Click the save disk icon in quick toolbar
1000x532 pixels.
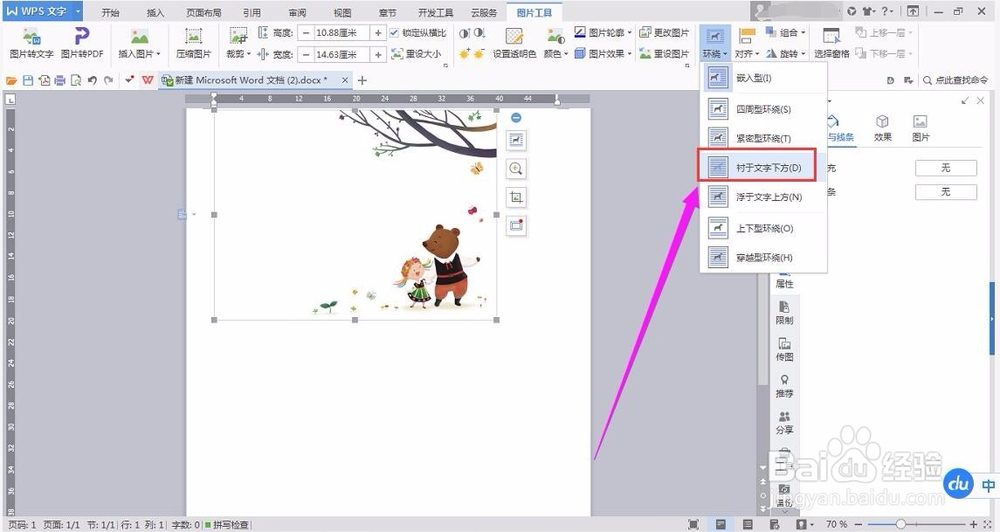pyautogui.click(x=27, y=80)
